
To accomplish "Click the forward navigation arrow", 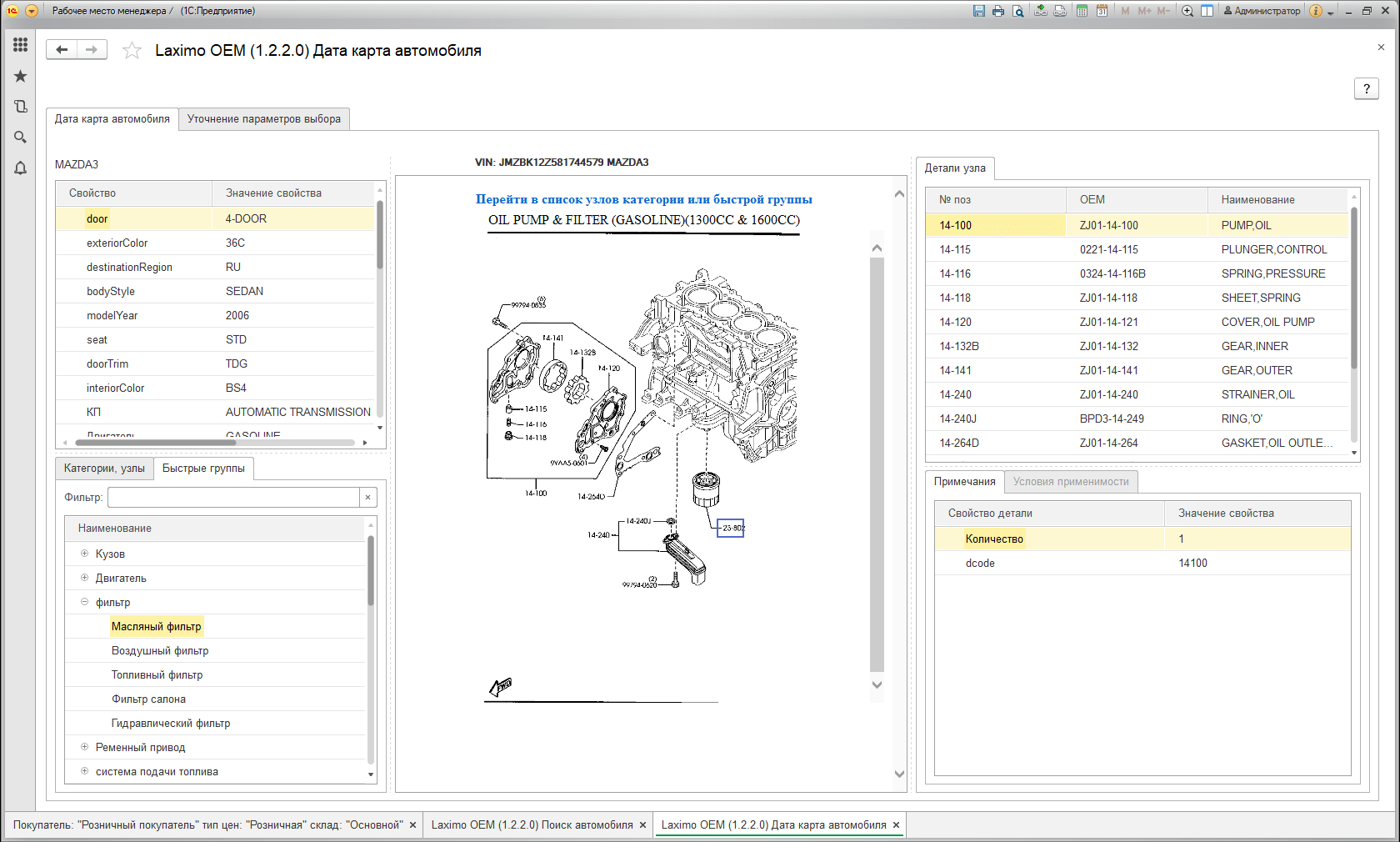I will pos(92,50).
